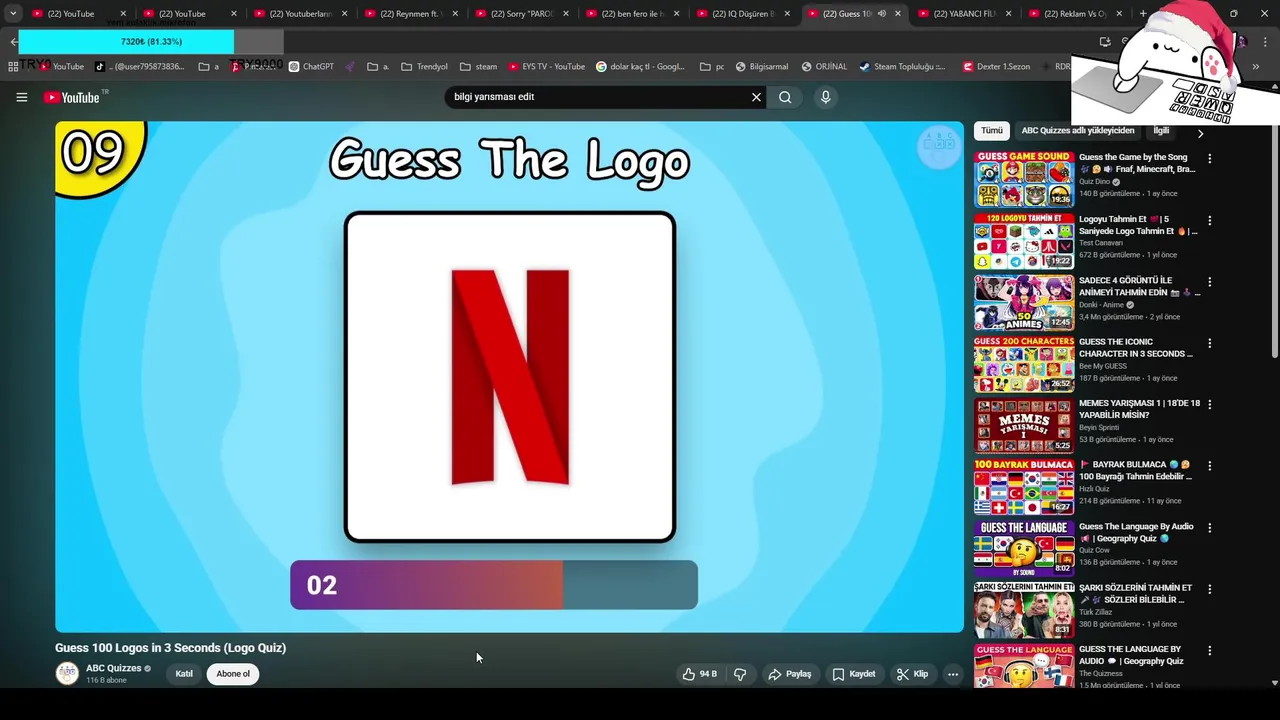Open the steam bookmark folder

[478, 67]
